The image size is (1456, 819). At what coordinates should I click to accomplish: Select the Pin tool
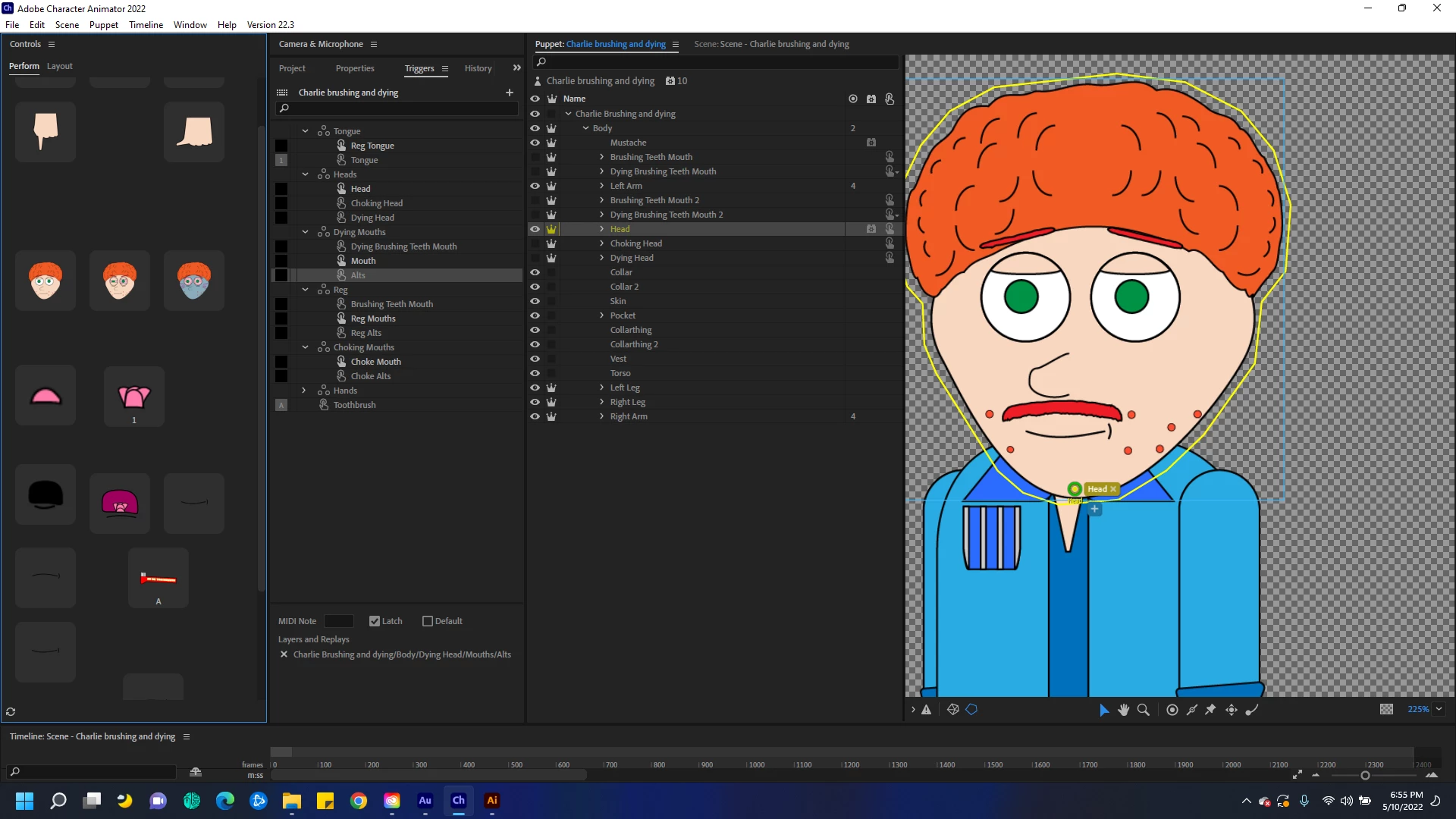(1210, 710)
